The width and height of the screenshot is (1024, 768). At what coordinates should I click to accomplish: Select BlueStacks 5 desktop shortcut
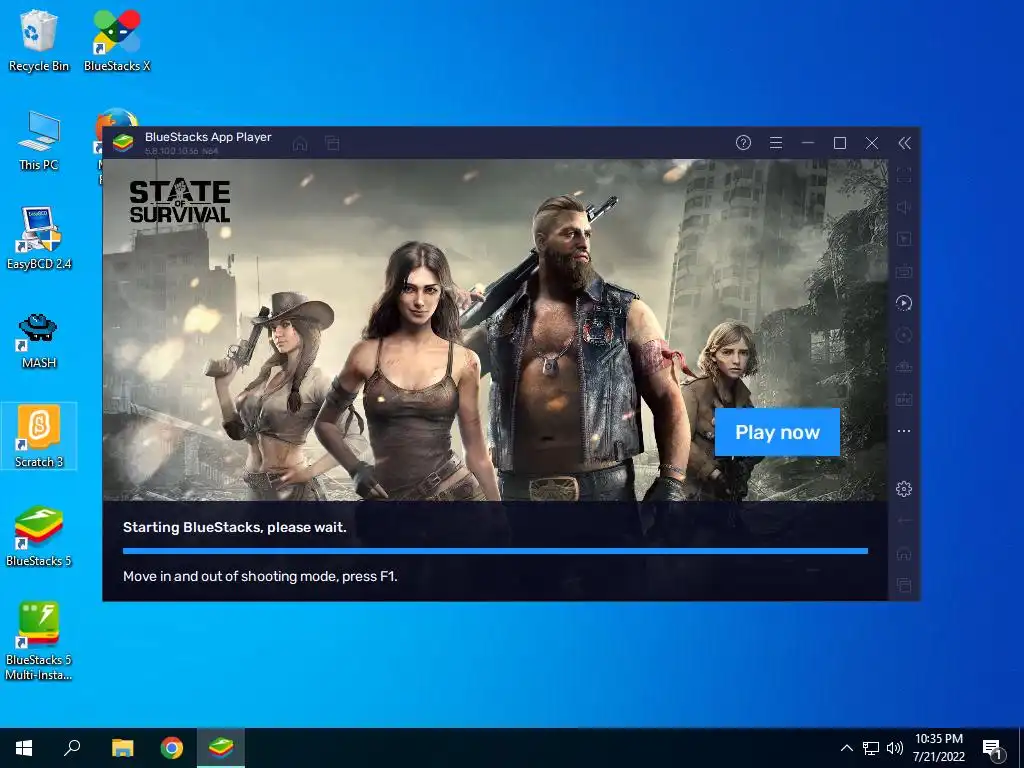[x=39, y=536]
